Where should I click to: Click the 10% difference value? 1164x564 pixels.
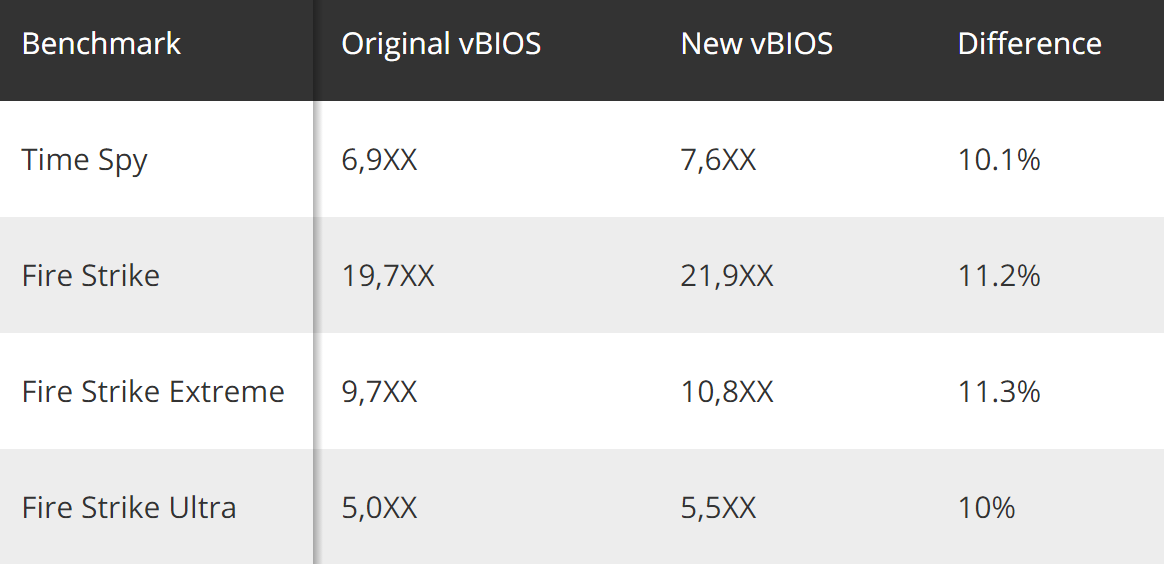986,507
